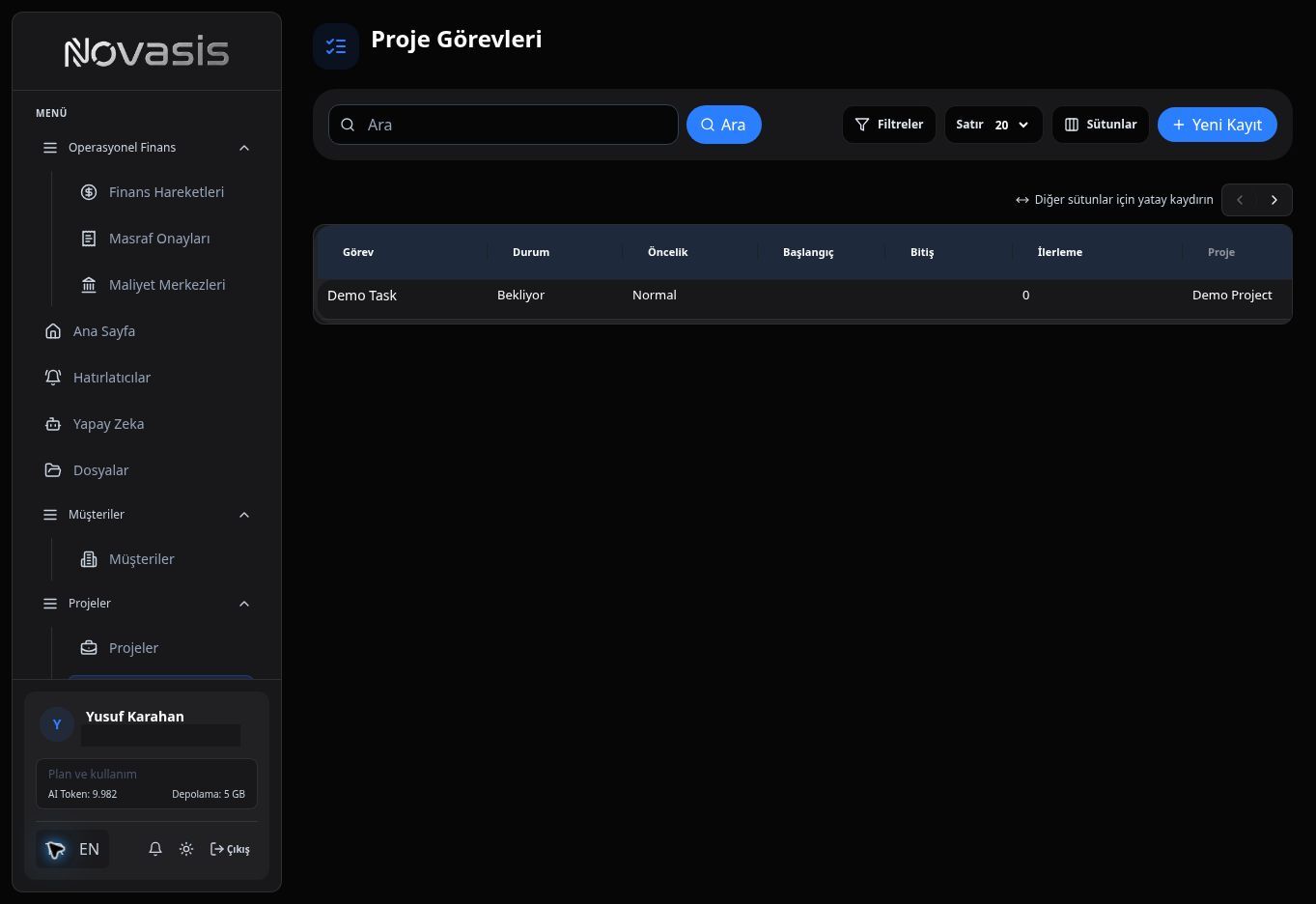Toggle the light/dark theme sun icon
This screenshot has width=1316, height=904.
pos(186,849)
